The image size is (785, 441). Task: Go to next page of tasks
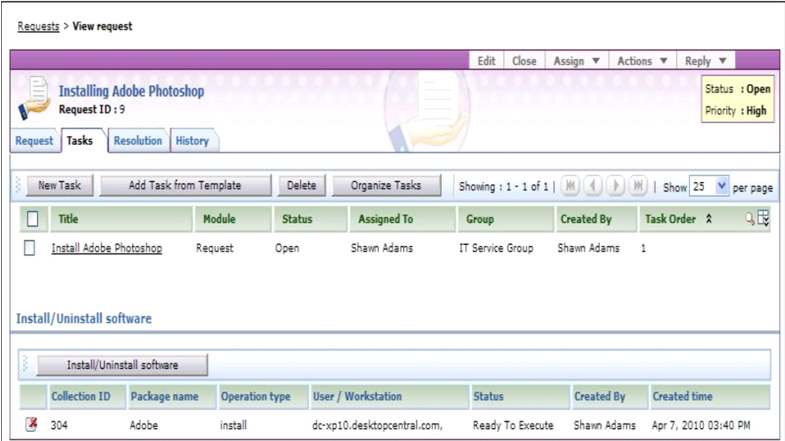point(615,186)
